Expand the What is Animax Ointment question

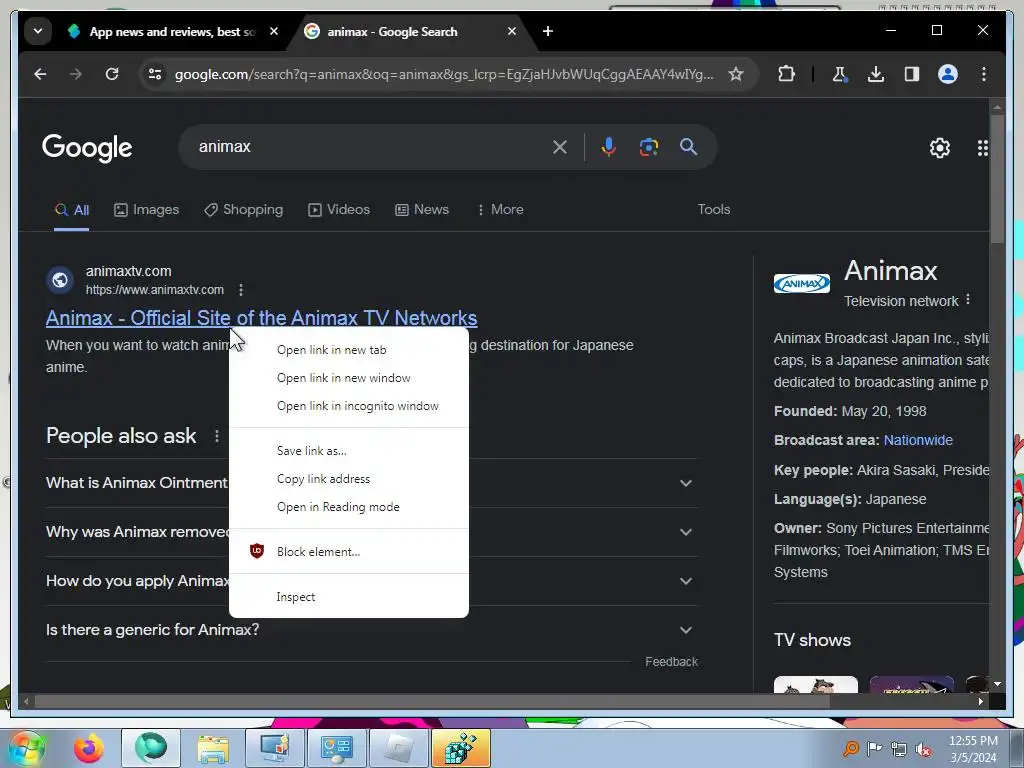point(686,483)
